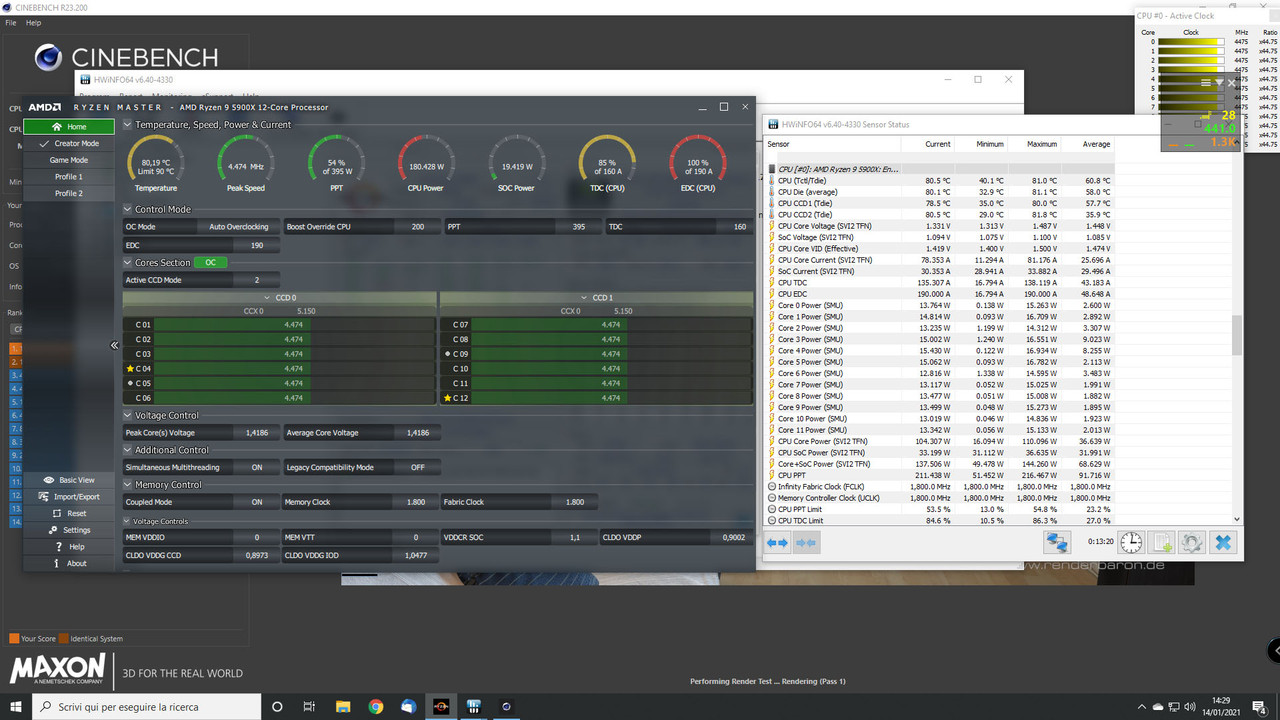Open the File menu in Cinebench
The height and width of the screenshot is (720, 1280).
click(11, 23)
